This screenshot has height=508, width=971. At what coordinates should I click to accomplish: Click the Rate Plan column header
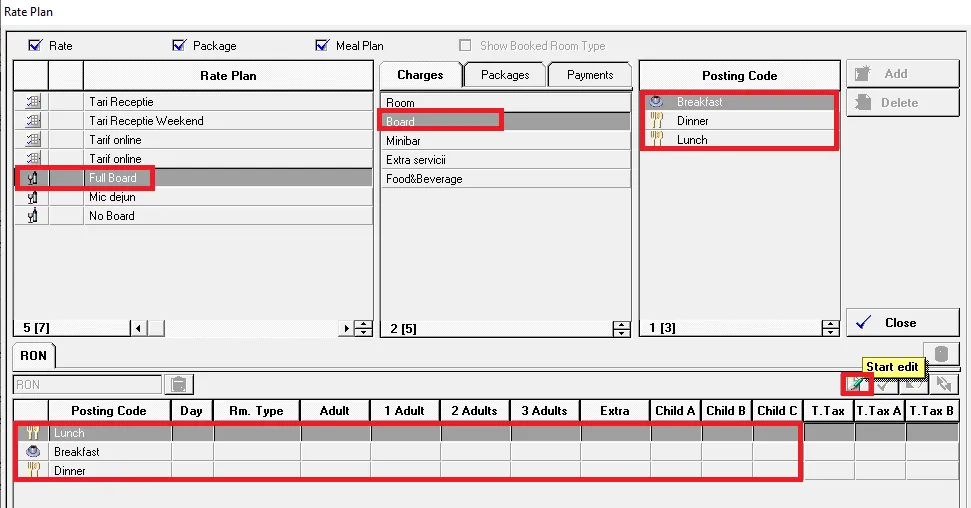[x=228, y=76]
